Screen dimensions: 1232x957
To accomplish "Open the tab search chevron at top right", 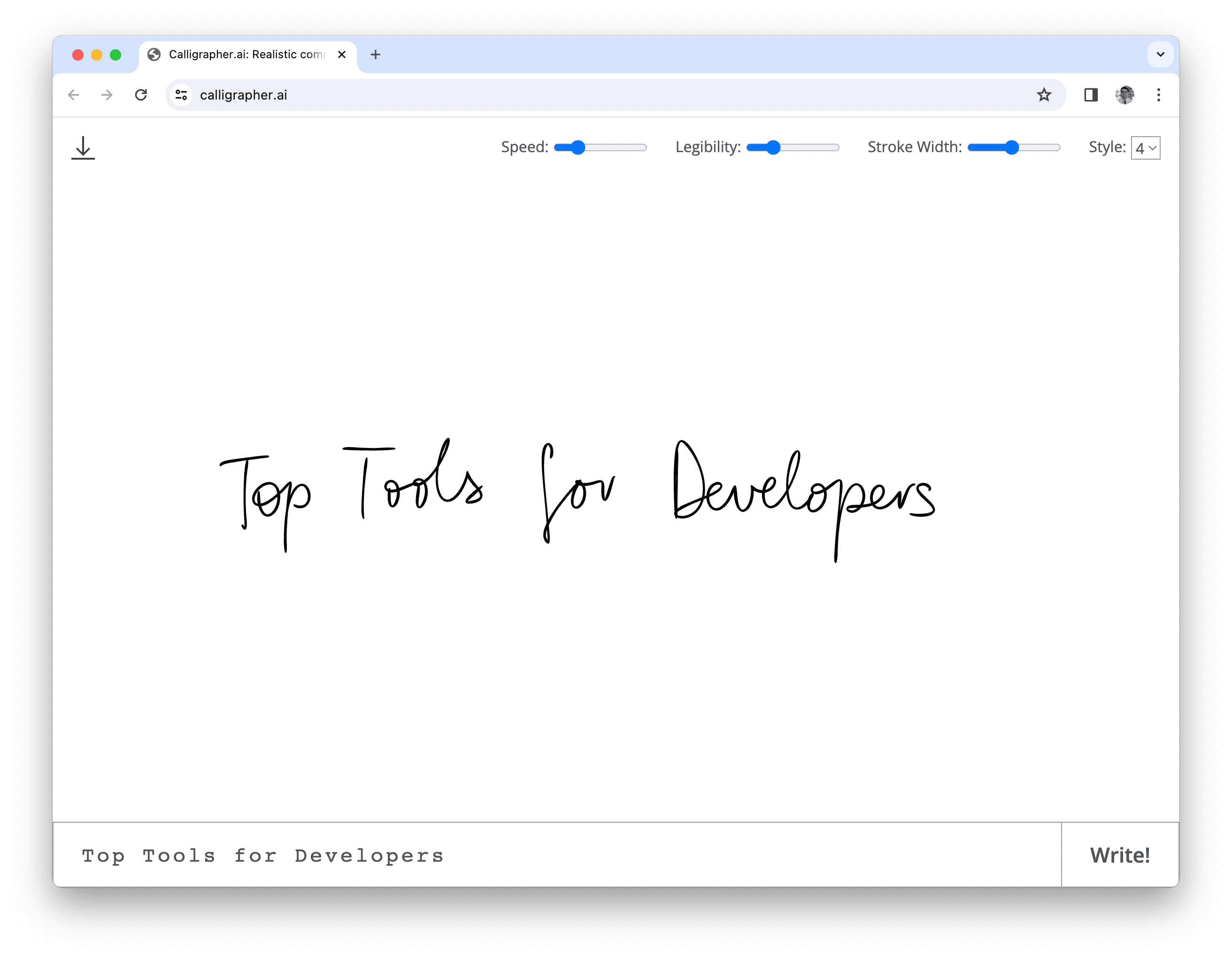I will tap(1160, 55).
